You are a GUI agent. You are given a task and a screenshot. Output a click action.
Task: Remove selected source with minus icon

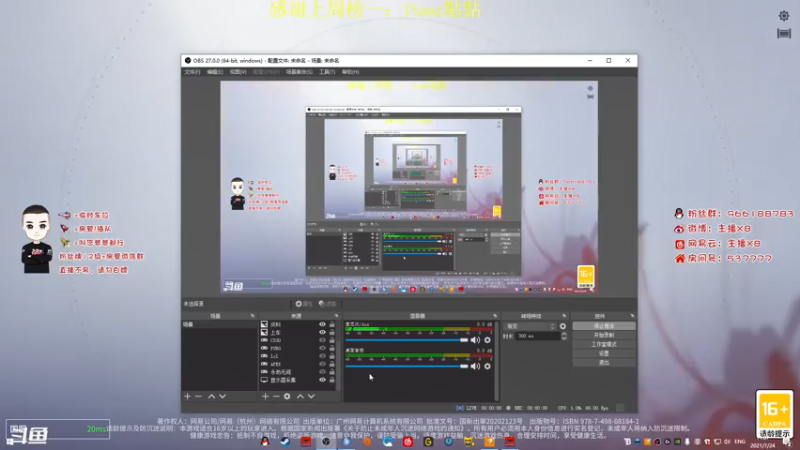tap(276, 396)
